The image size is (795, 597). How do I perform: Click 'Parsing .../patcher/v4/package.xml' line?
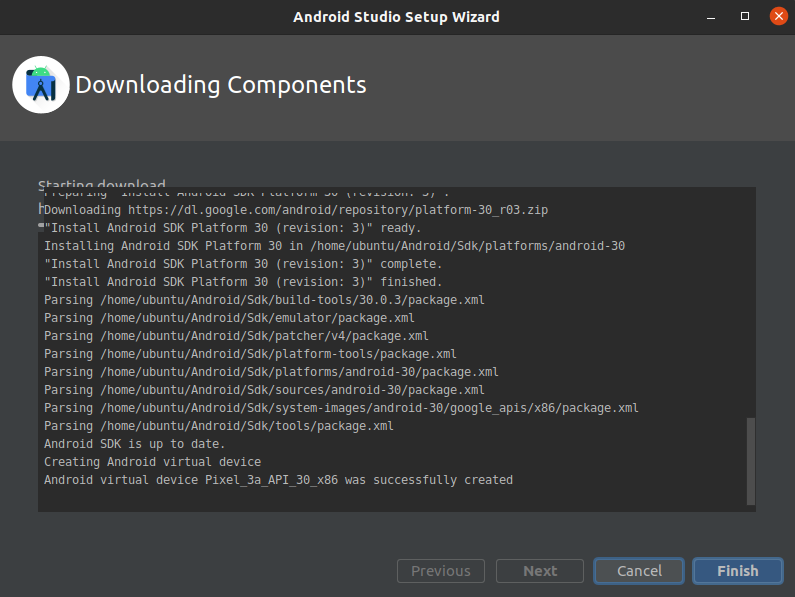pos(236,336)
